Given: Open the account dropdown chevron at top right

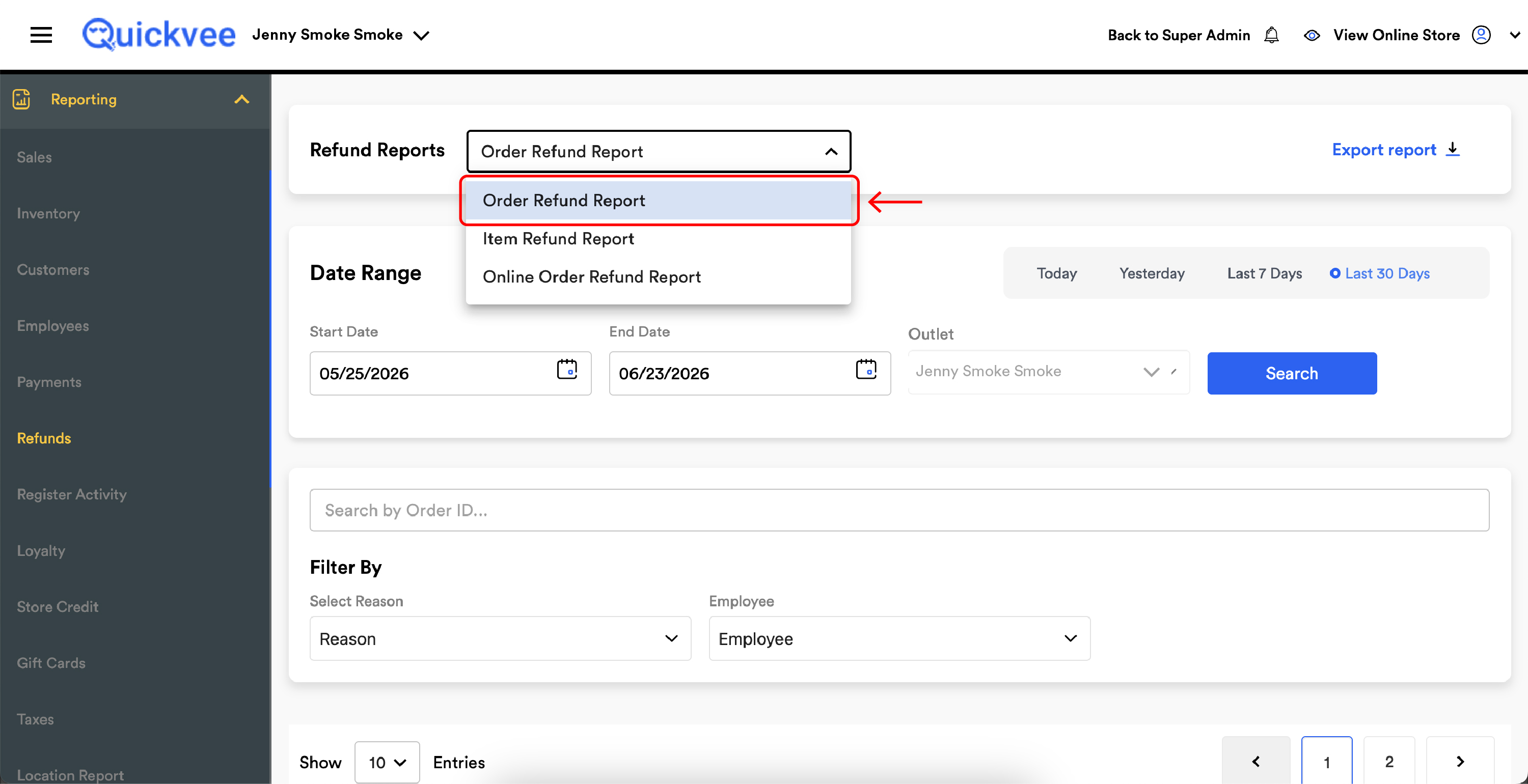Looking at the screenshot, I should [1514, 36].
